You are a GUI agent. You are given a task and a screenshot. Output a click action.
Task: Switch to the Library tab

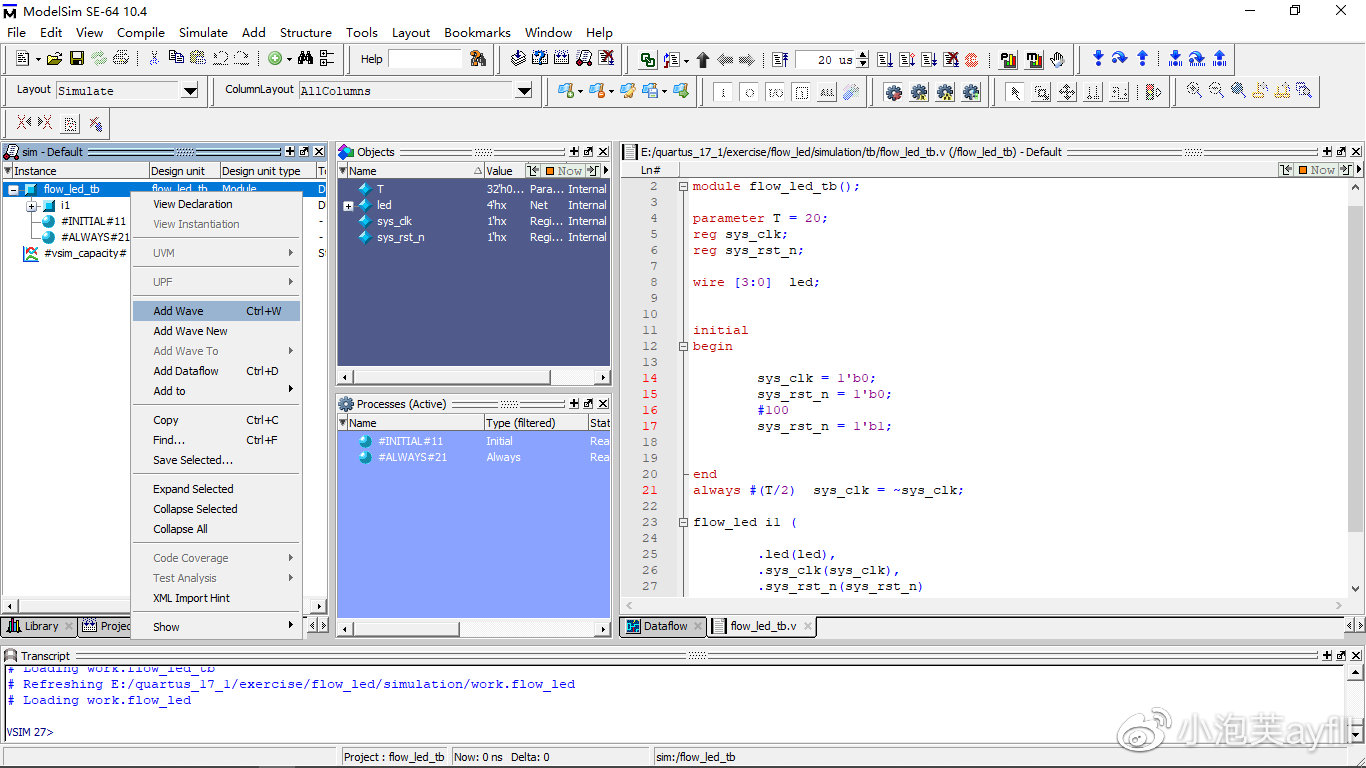(x=39, y=626)
